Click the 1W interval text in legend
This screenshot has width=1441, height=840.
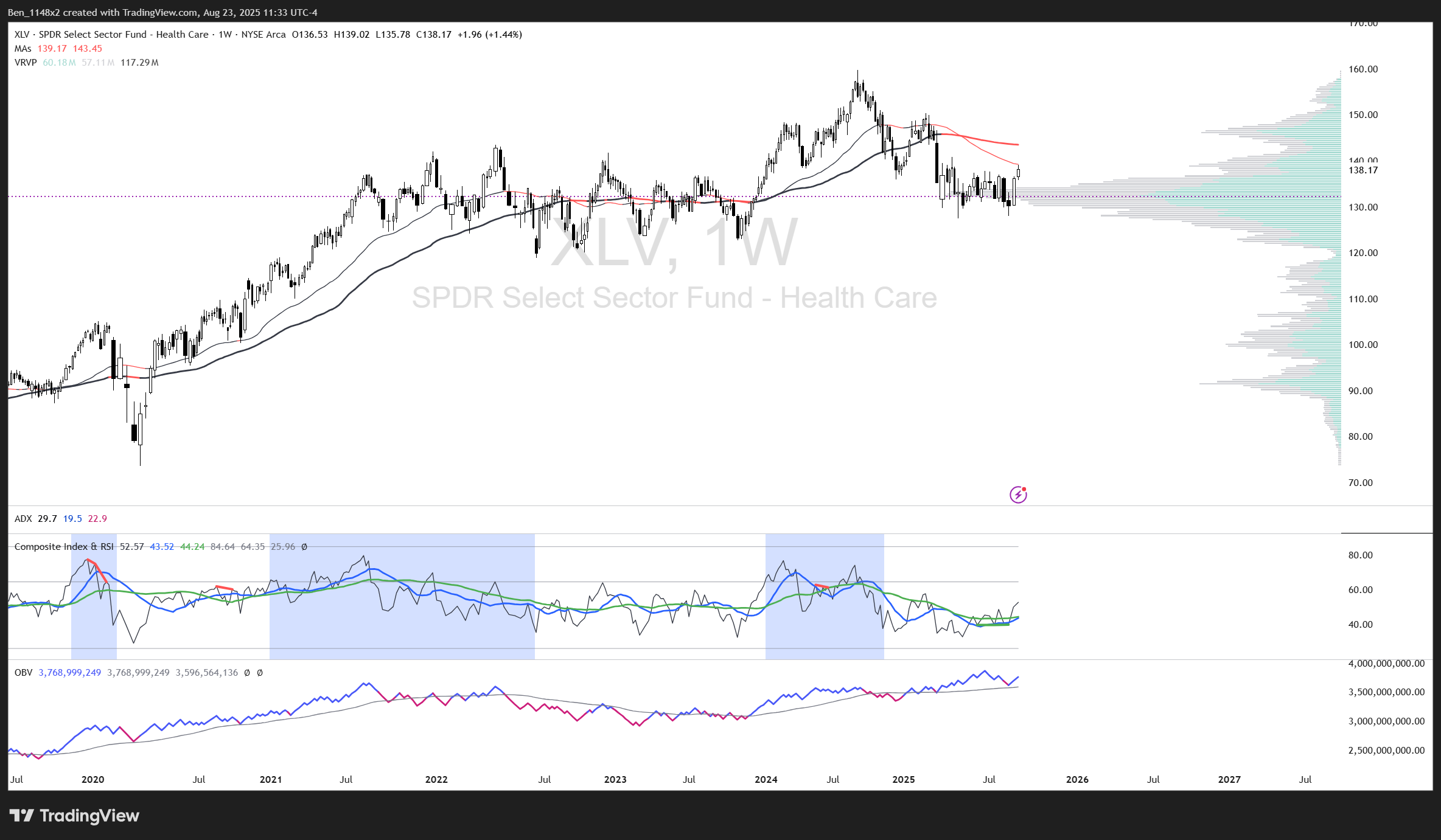[x=225, y=35]
